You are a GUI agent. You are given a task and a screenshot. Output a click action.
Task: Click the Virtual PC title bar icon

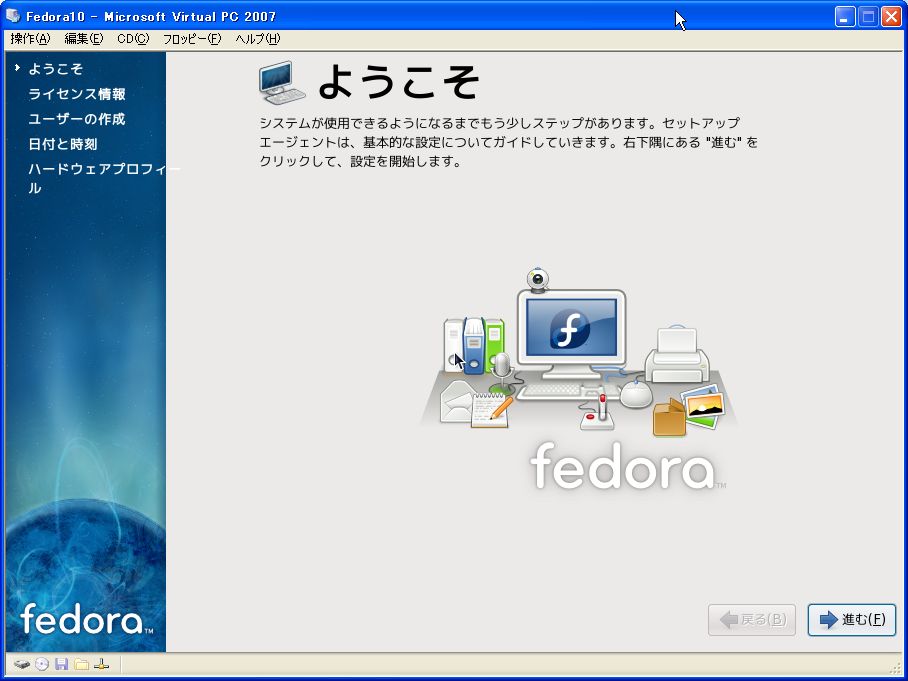13,16
